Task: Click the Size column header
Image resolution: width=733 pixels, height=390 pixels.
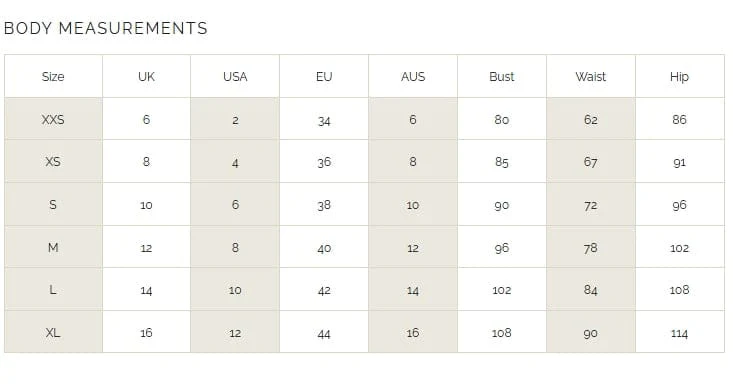Action: coord(53,77)
